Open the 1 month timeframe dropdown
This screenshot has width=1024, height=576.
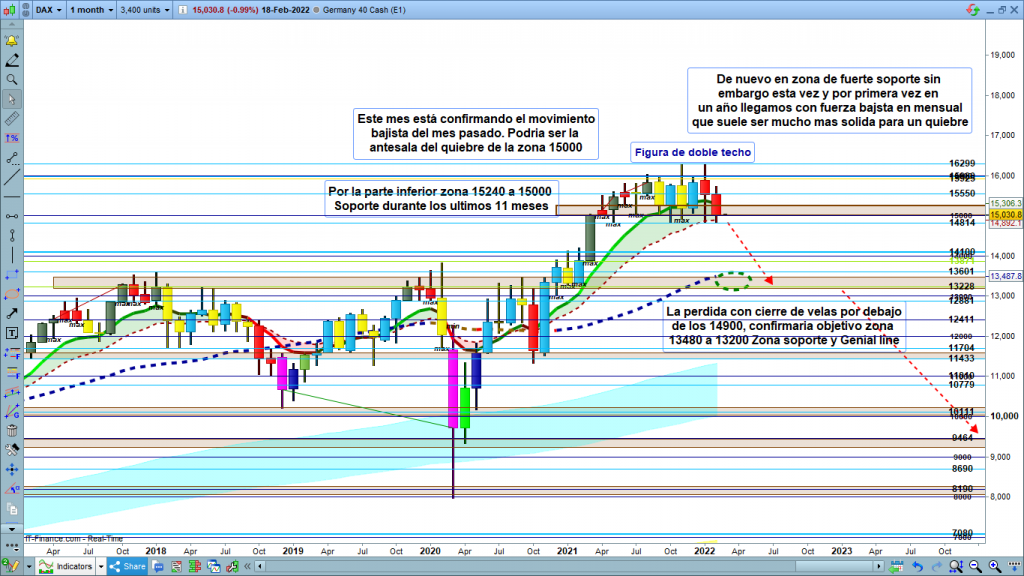(91, 10)
